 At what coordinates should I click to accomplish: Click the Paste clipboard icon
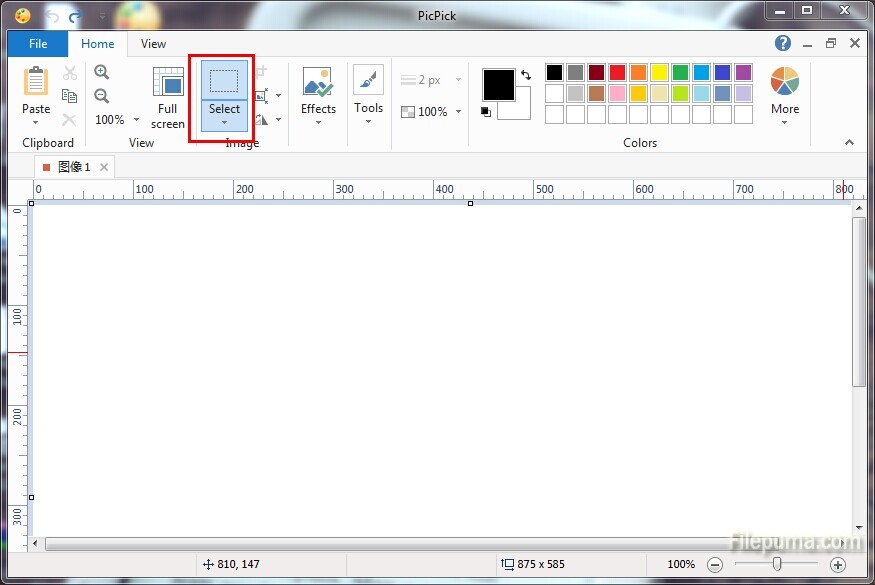[x=36, y=82]
